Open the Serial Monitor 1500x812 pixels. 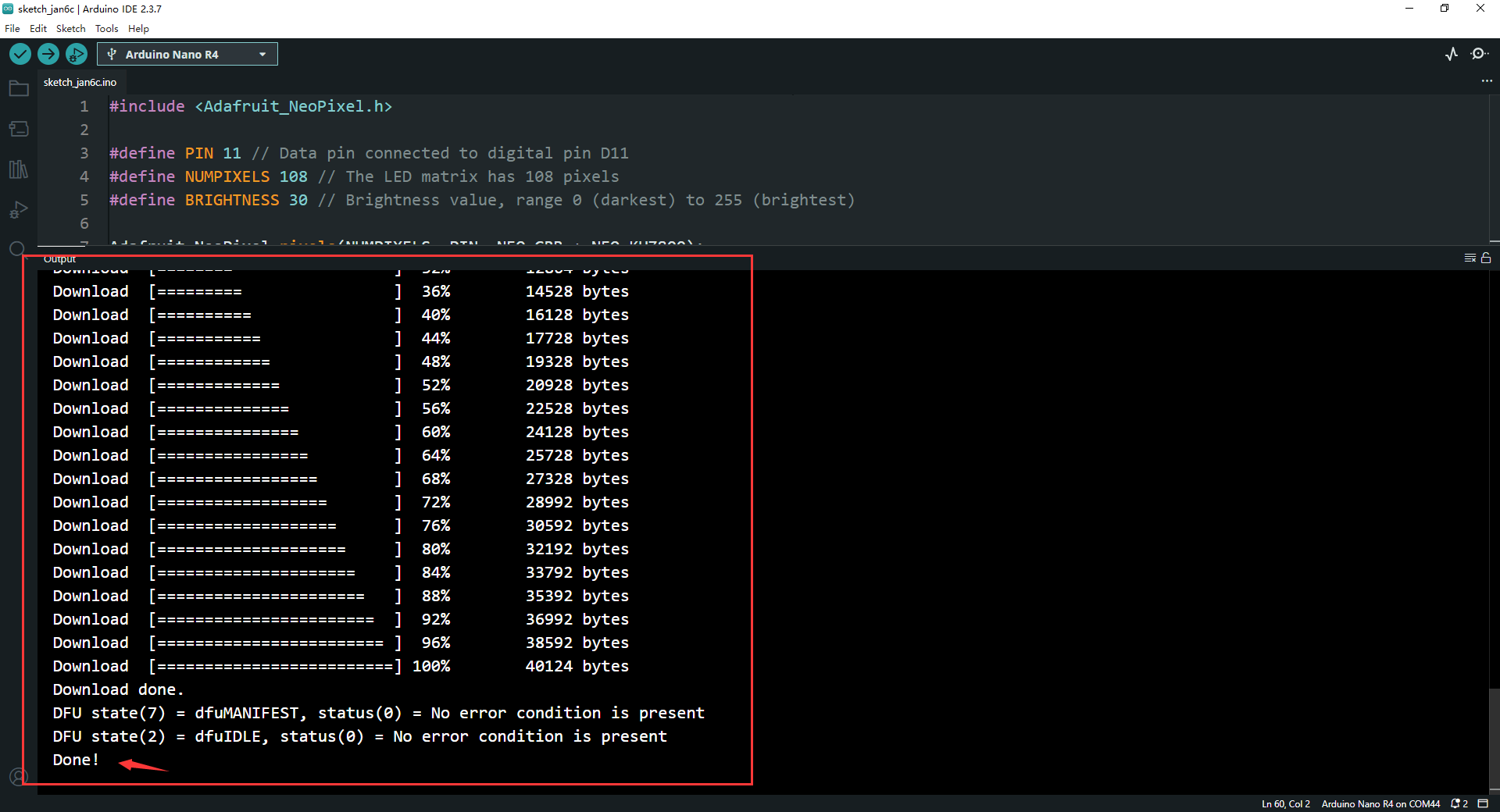pos(1479,54)
